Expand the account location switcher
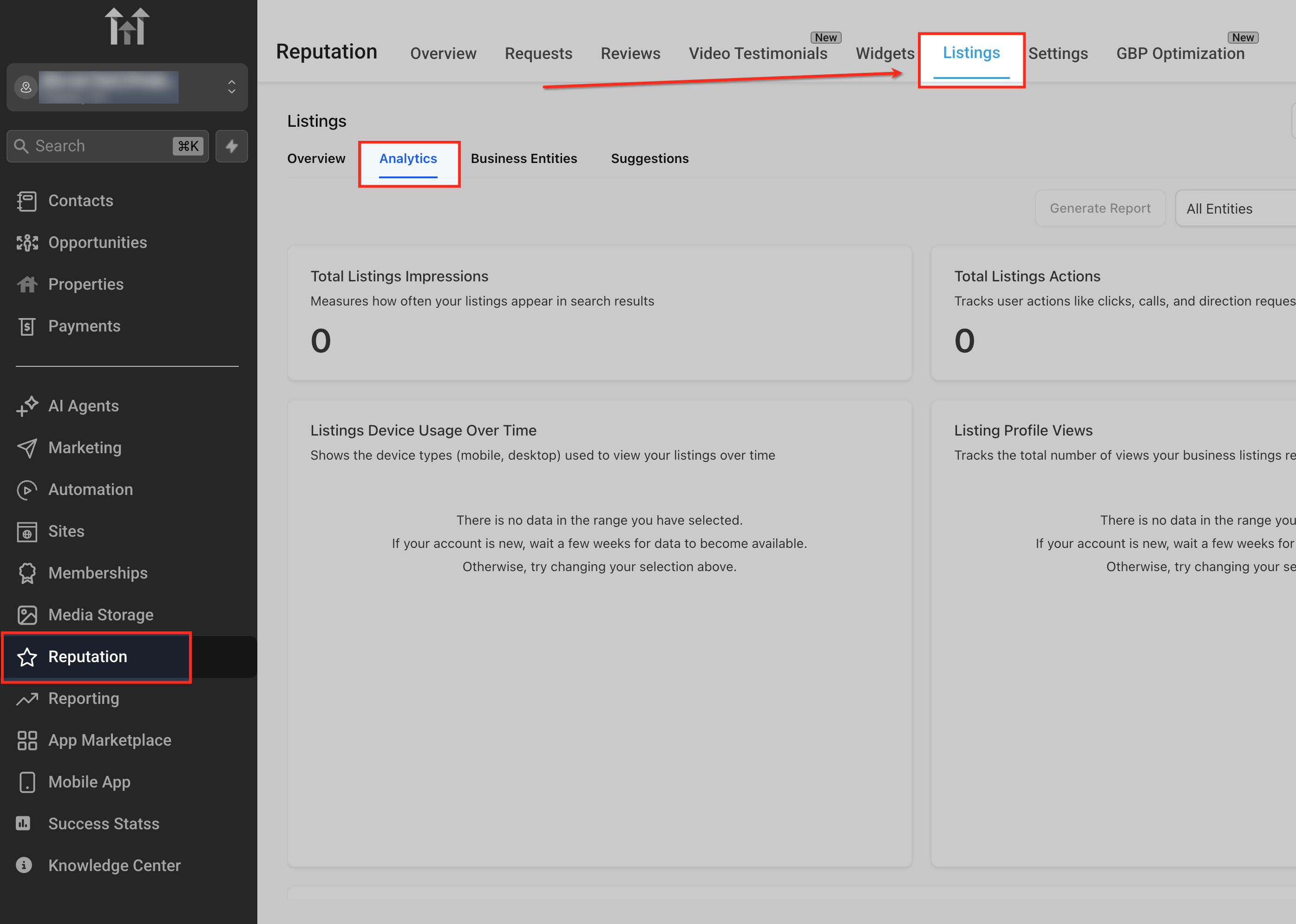 click(x=231, y=87)
